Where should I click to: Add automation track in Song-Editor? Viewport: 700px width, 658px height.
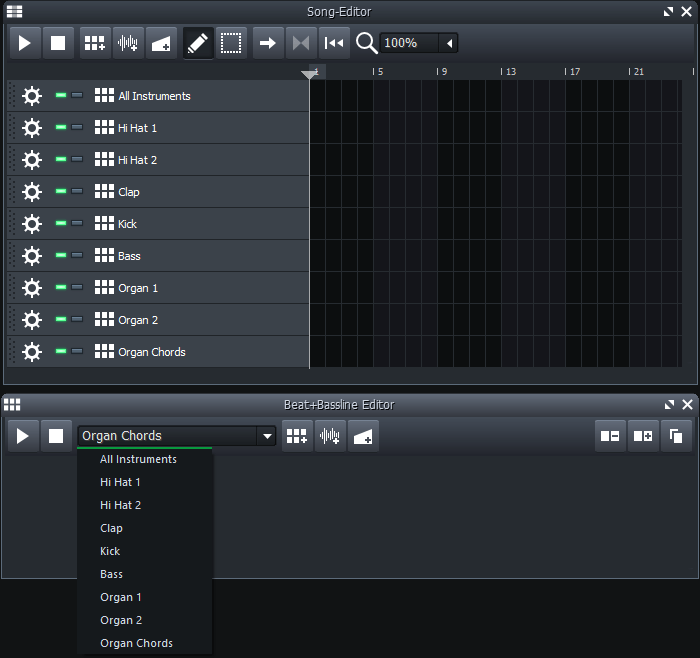161,43
